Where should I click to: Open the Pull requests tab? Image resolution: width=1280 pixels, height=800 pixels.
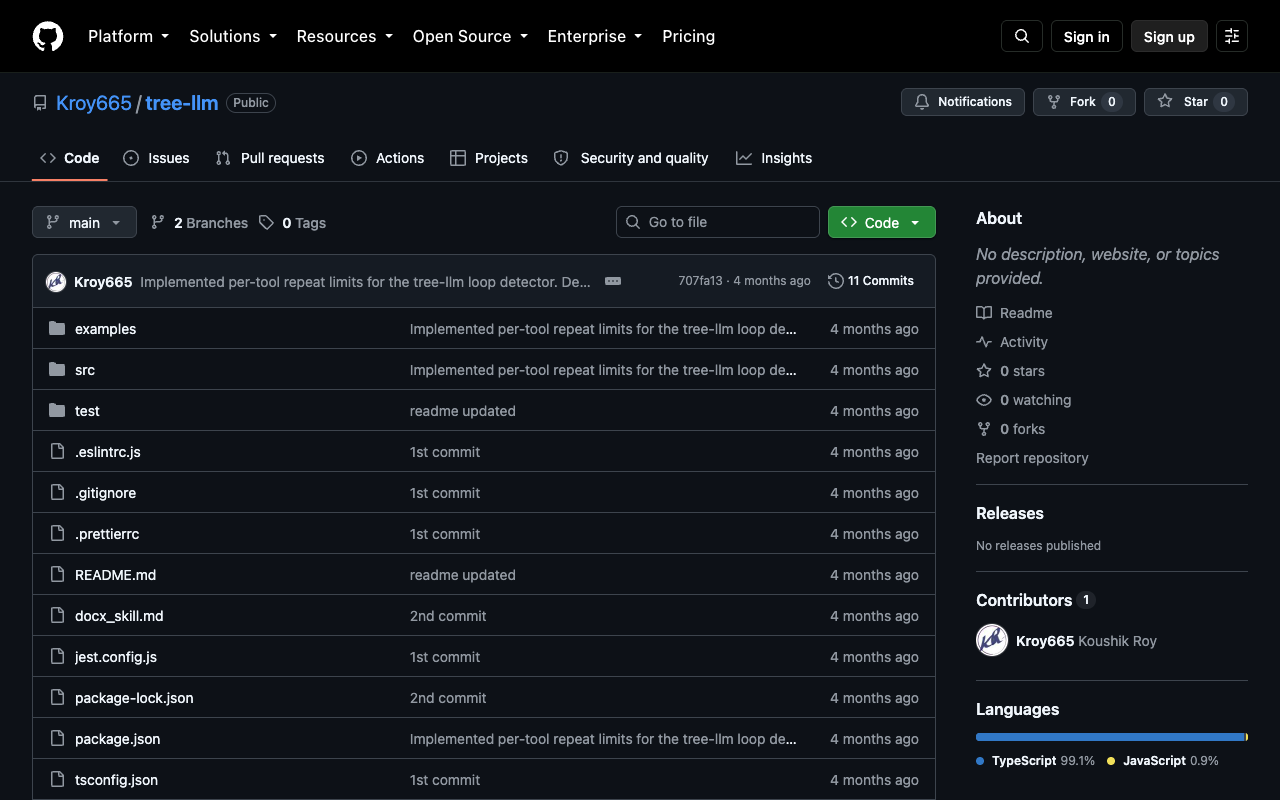(x=270, y=158)
